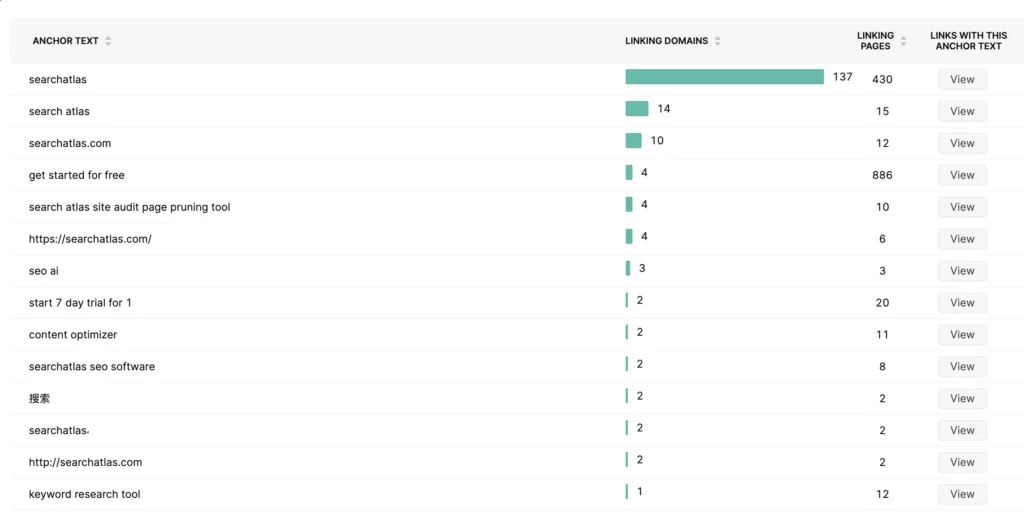
Task: Click View for 'searchatlas seo software'
Action: [962, 367]
